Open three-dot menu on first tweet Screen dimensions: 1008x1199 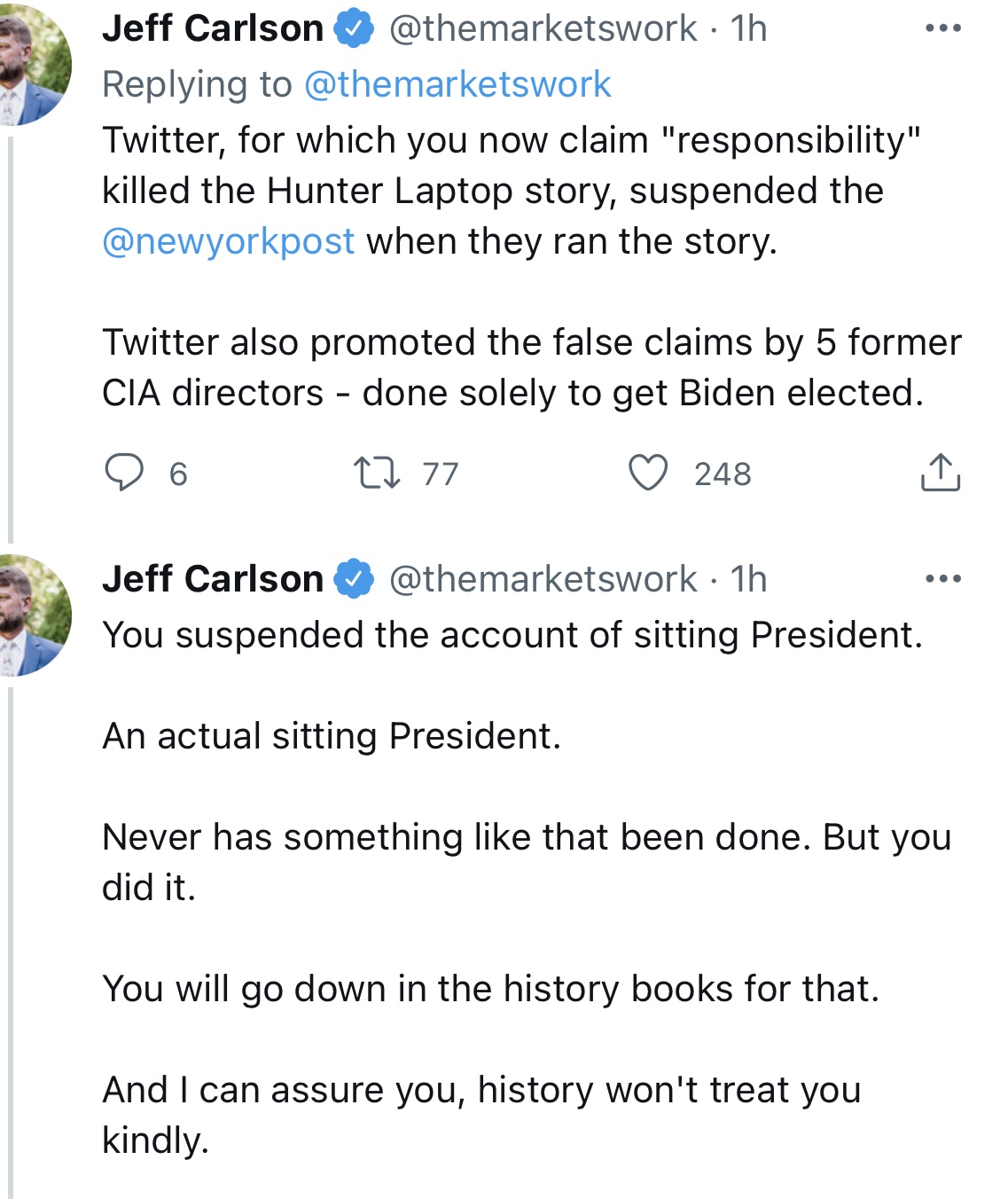942,28
